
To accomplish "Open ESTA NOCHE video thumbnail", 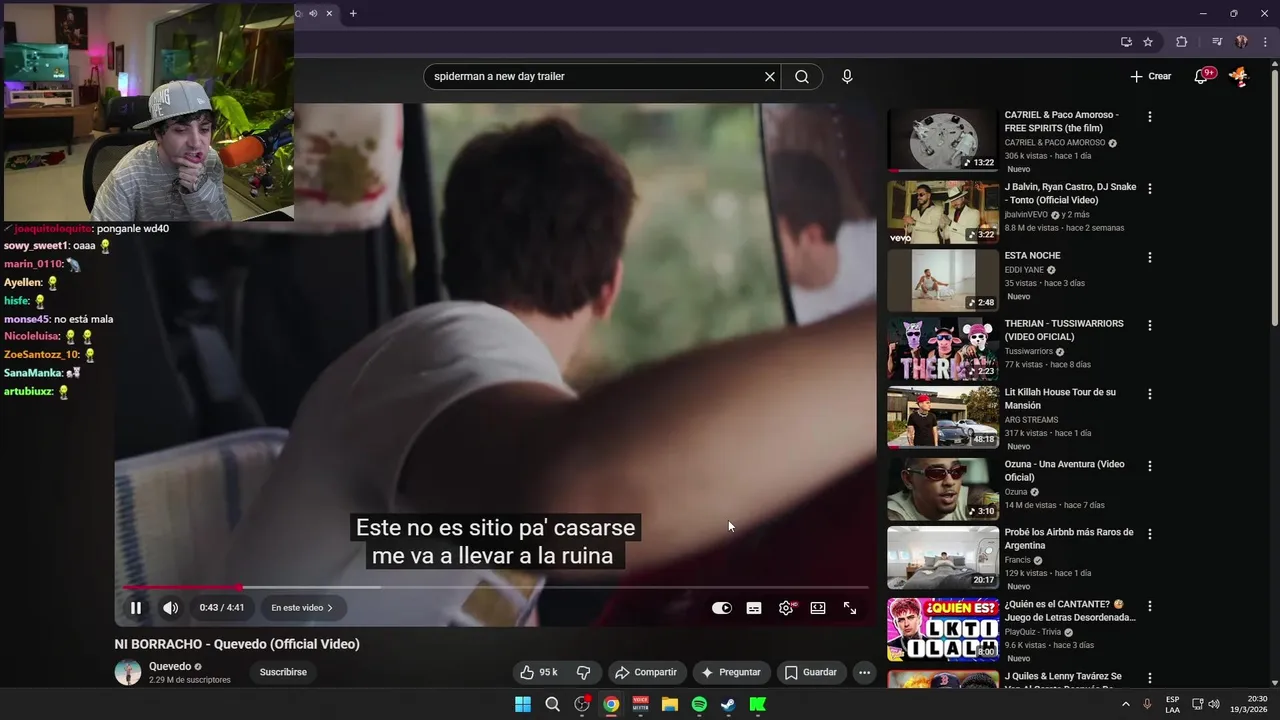I will 943,280.
